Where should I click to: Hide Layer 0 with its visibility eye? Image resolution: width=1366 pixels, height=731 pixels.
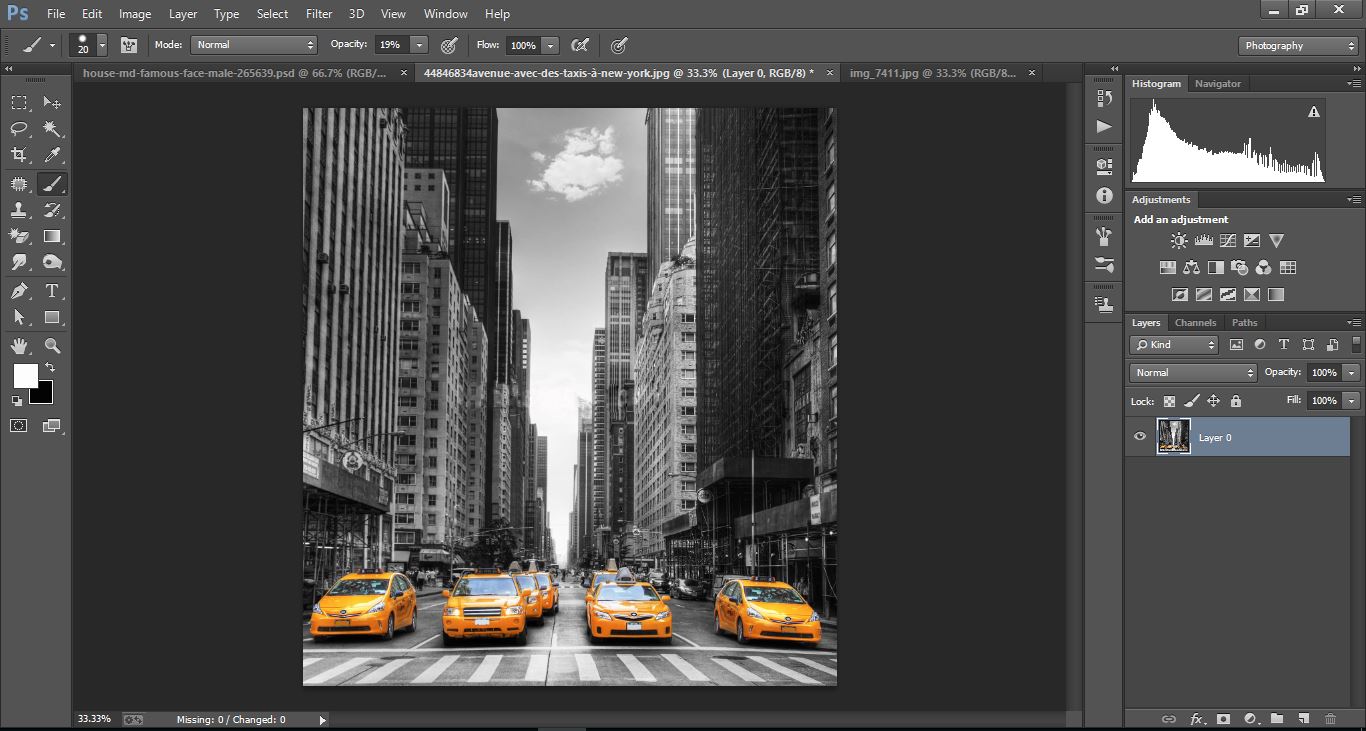(1139, 436)
